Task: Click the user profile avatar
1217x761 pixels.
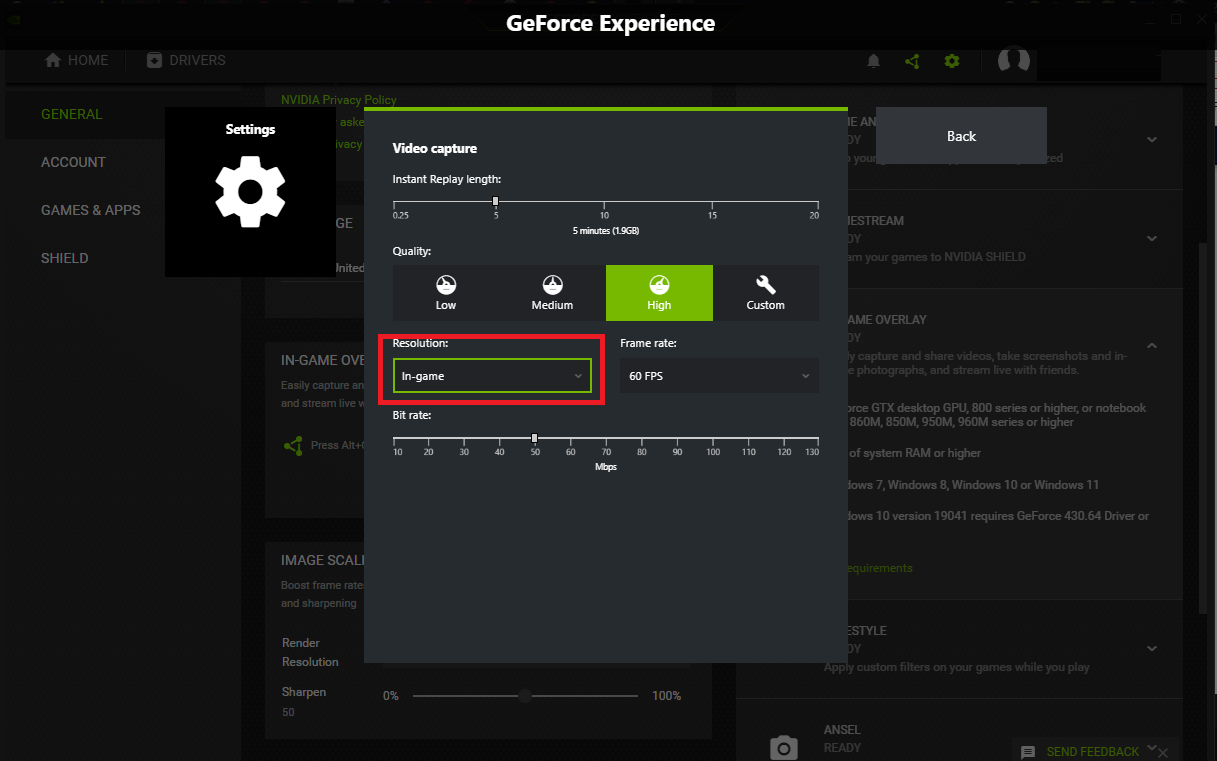Action: pyautogui.click(x=1013, y=60)
